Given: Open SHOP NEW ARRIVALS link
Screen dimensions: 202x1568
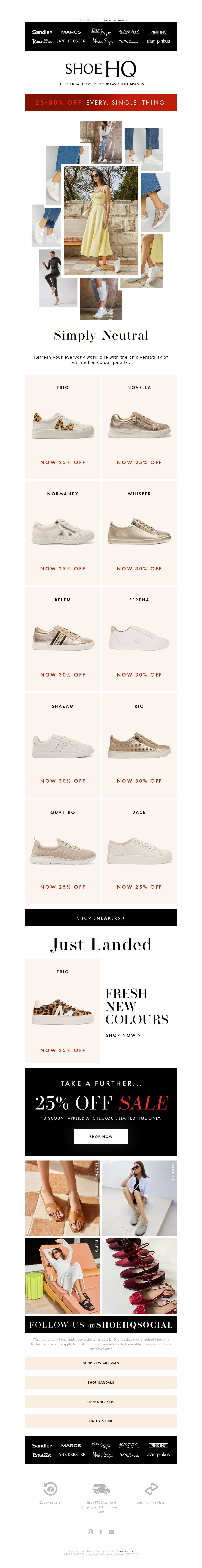Looking at the screenshot, I should point(101,1363).
